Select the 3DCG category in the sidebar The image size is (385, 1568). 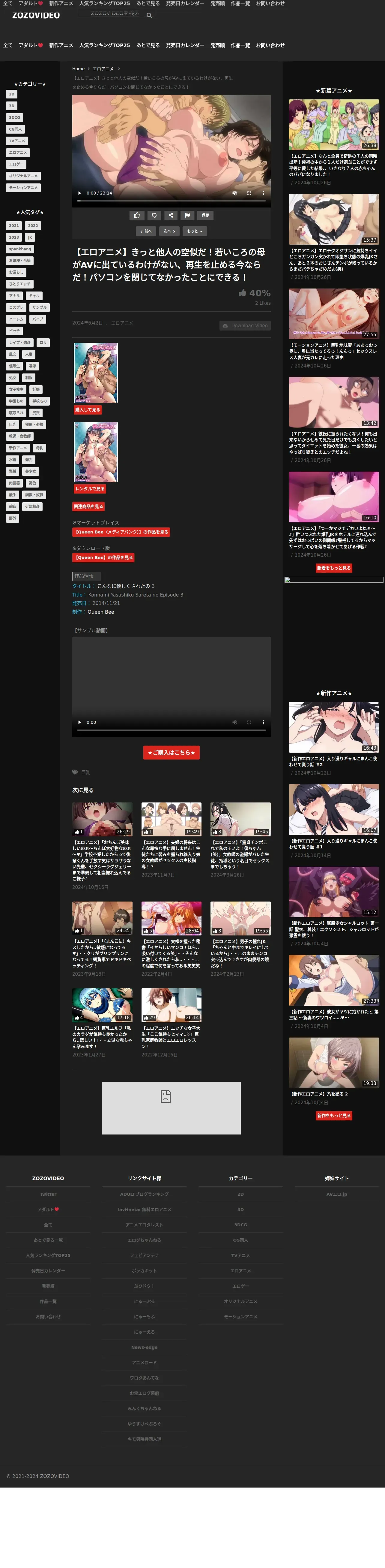click(x=14, y=117)
